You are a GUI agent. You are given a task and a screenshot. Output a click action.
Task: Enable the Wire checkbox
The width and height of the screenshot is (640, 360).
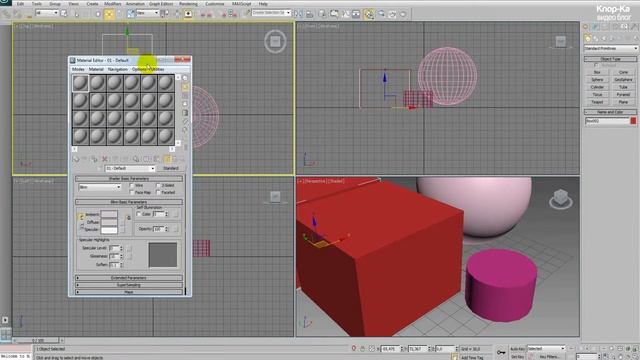pyautogui.click(x=132, y=185)
